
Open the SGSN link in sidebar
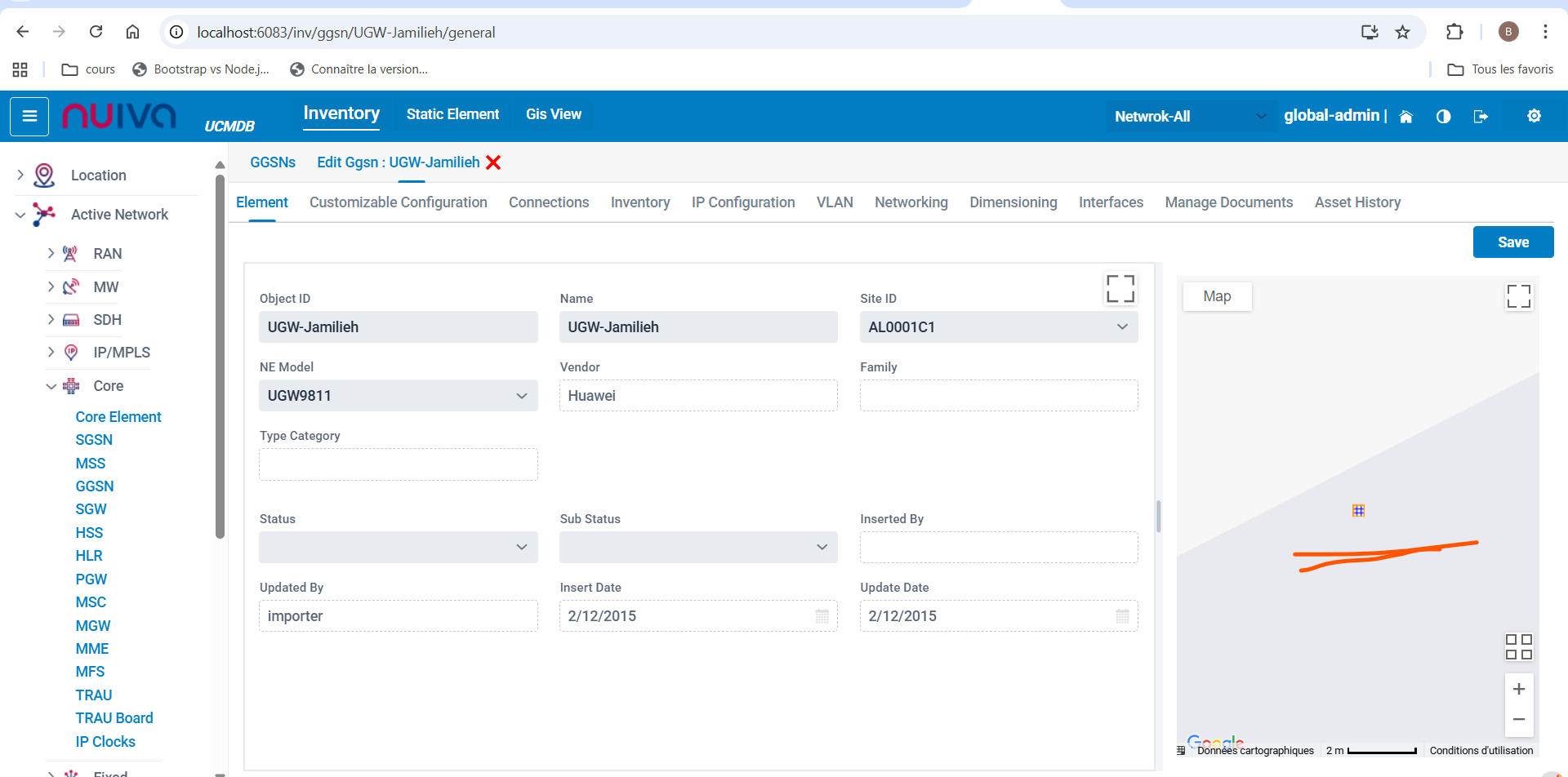click(94, 440)
